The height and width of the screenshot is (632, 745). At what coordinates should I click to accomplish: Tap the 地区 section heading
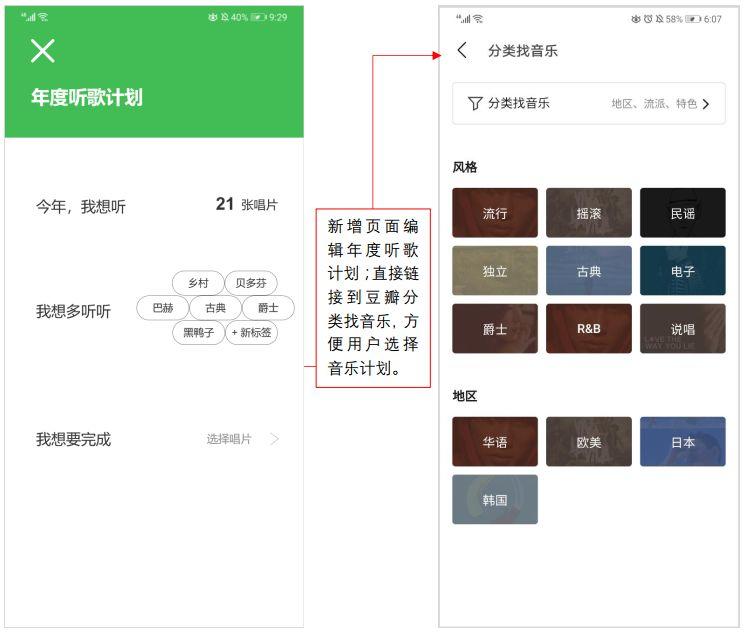pos(465,396)
